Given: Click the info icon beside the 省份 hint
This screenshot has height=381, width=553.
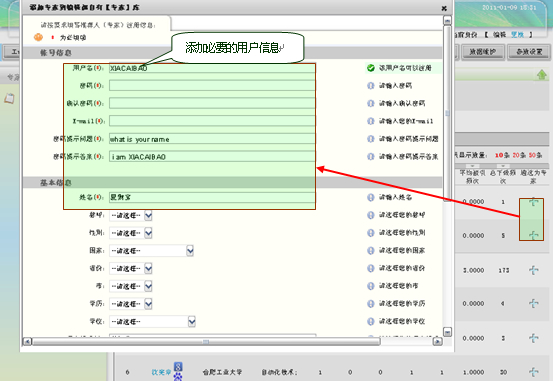Looking at the screenshot, I should (x=370, y=268).
